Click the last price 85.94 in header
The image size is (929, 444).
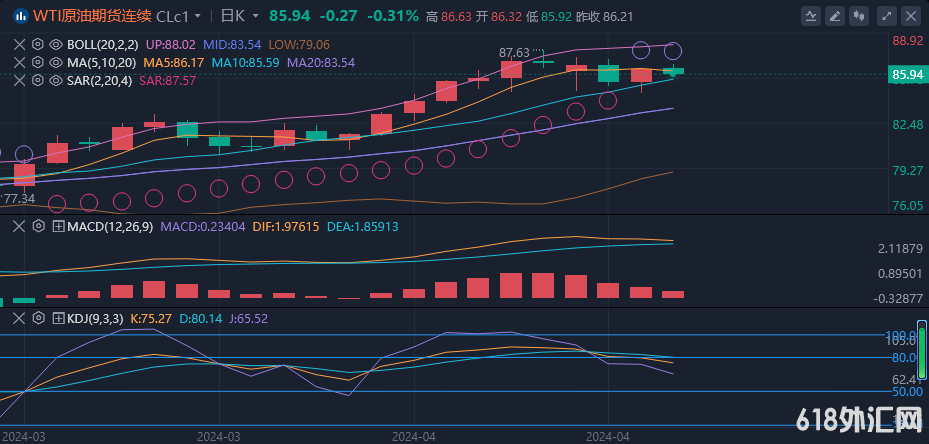(289, 16)
